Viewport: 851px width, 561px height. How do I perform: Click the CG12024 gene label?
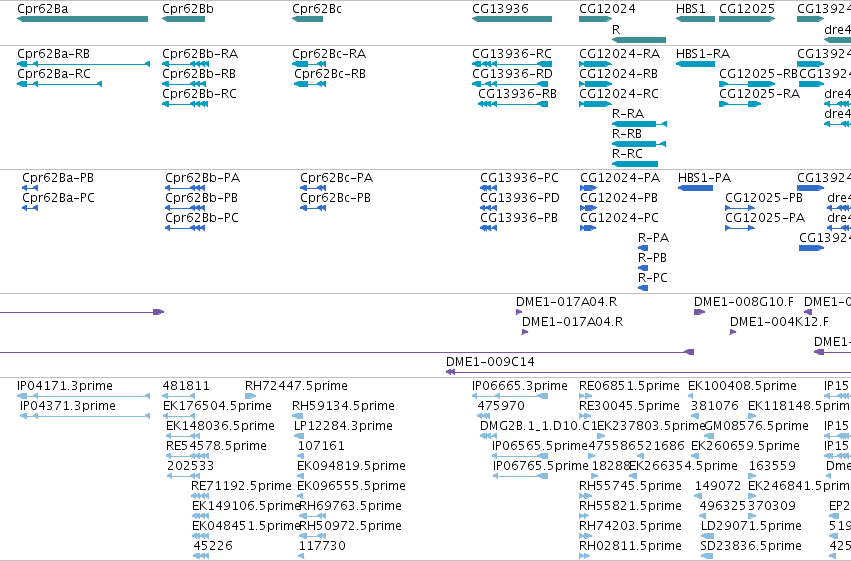pos(607,9)
